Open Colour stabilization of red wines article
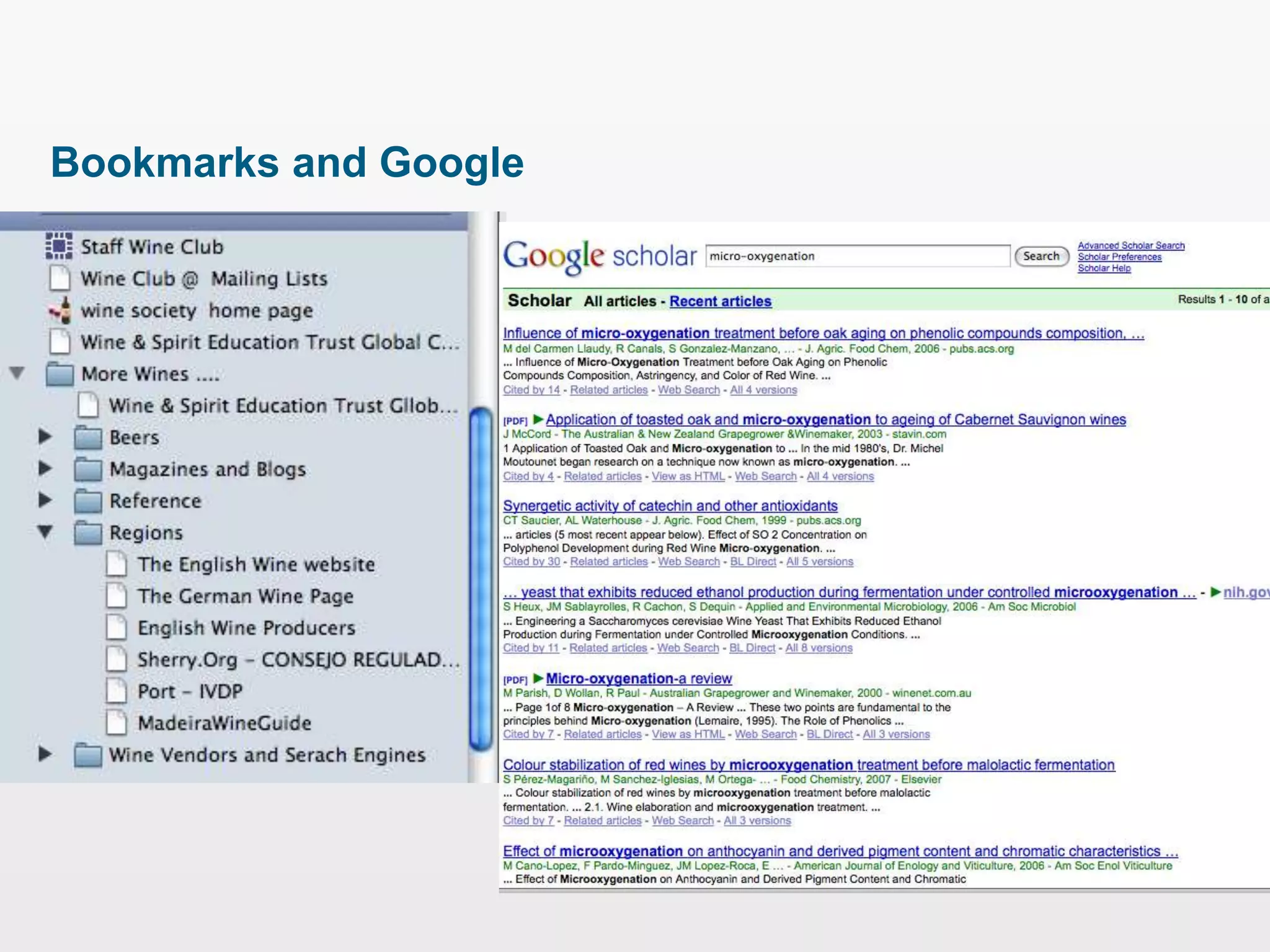The height and width of the screenshot is (952, 1270). point(809,765)
